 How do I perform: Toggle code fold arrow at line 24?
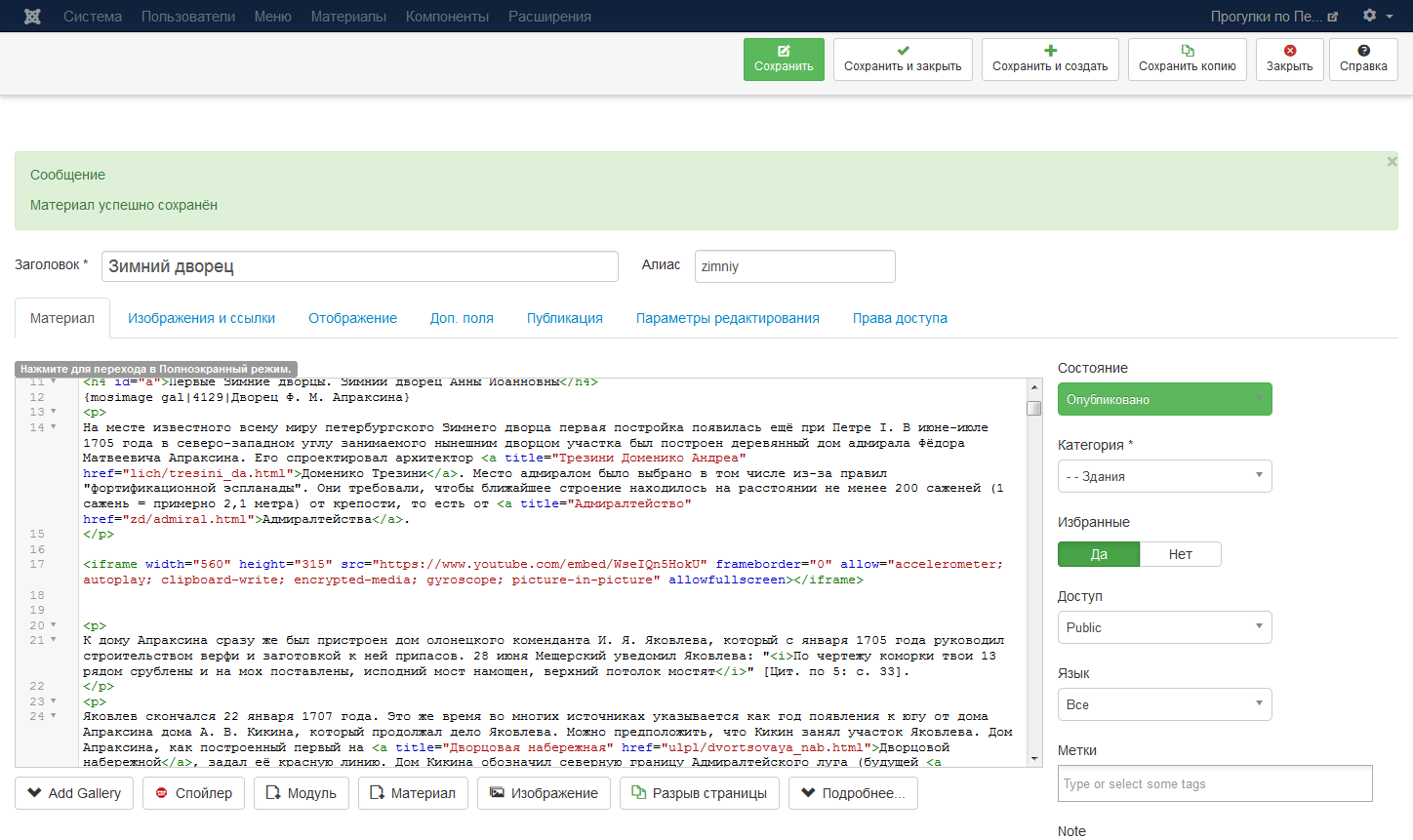click(54, 716)
